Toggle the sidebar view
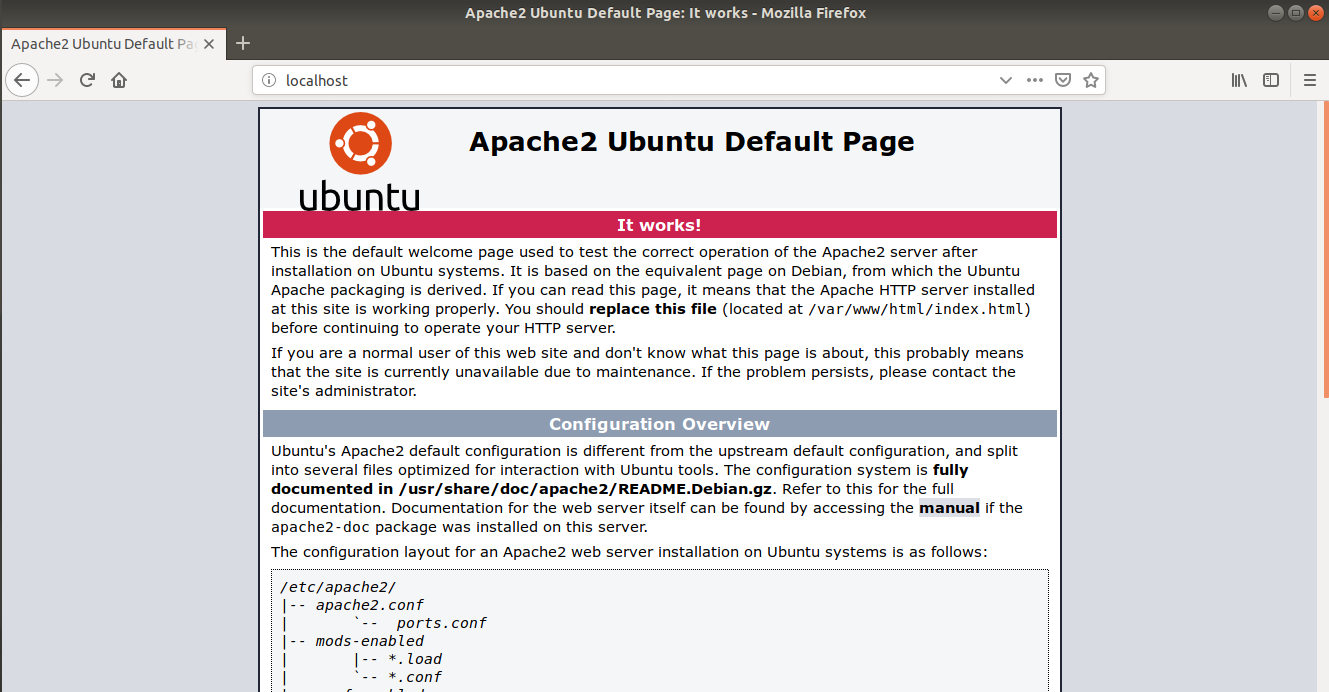 coord(1271,80)
